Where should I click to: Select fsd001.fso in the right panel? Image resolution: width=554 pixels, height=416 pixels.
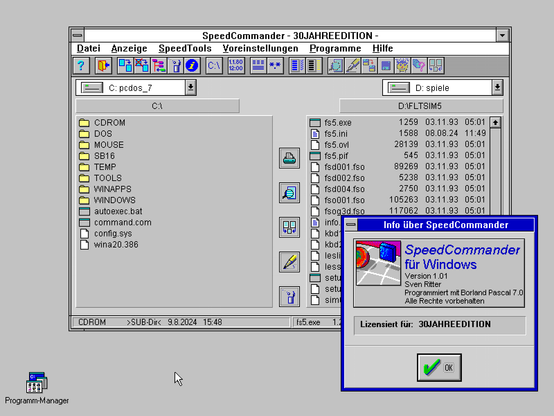(398, 167)
